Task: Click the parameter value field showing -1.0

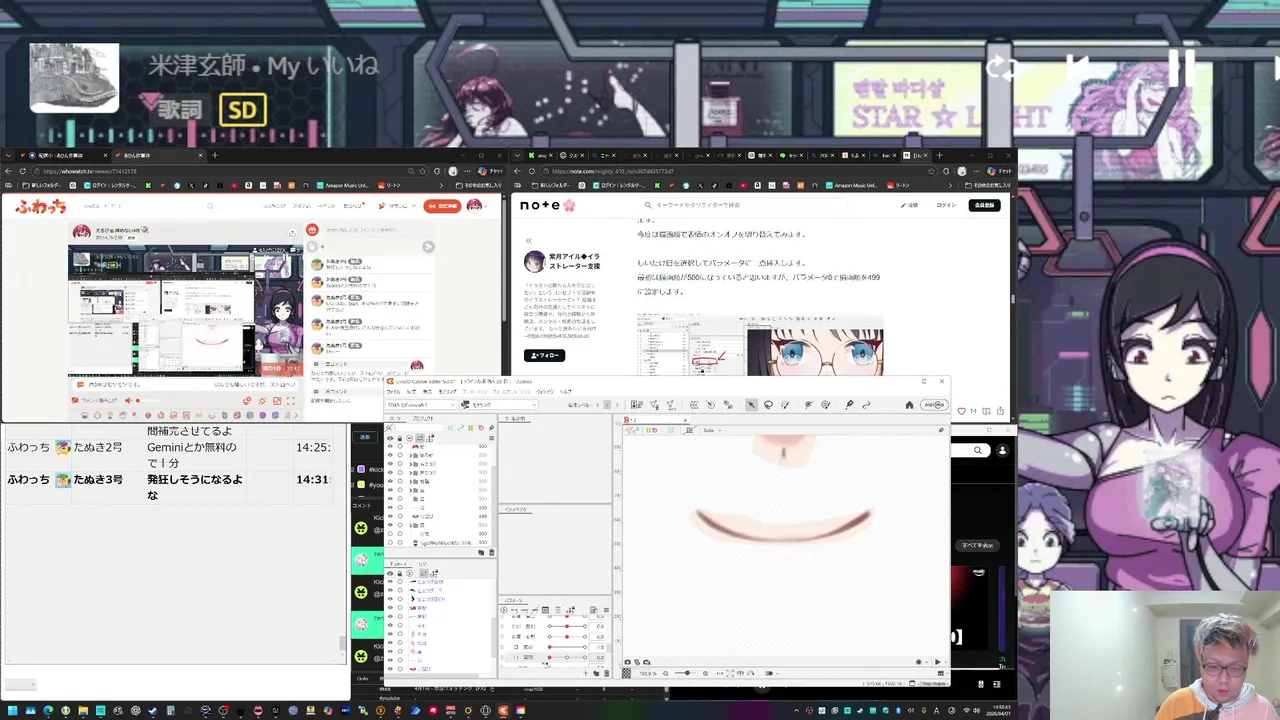Action: click(598, 647)
